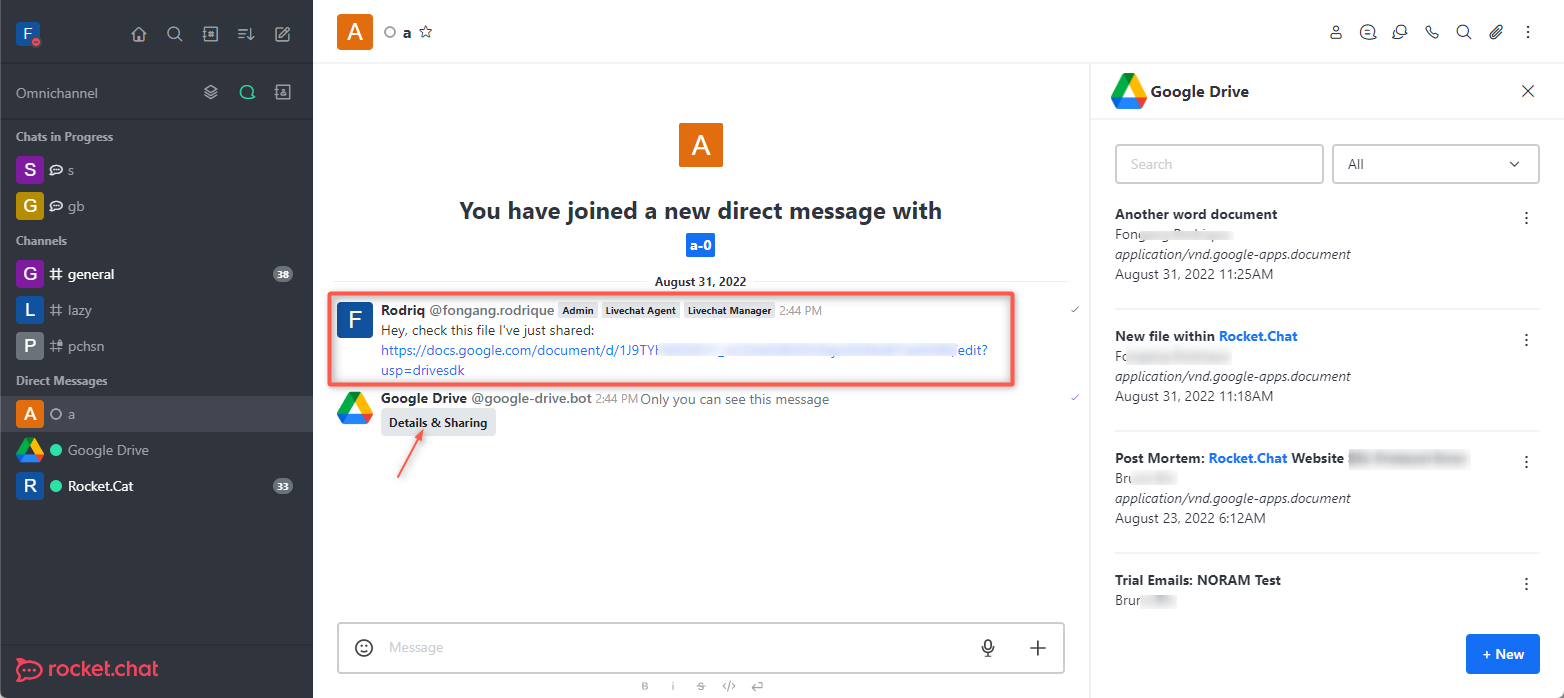Click the Google Drive bot message avatar
The width and height of the screenshot is (1564, 698).
click(x=355, y=408)
